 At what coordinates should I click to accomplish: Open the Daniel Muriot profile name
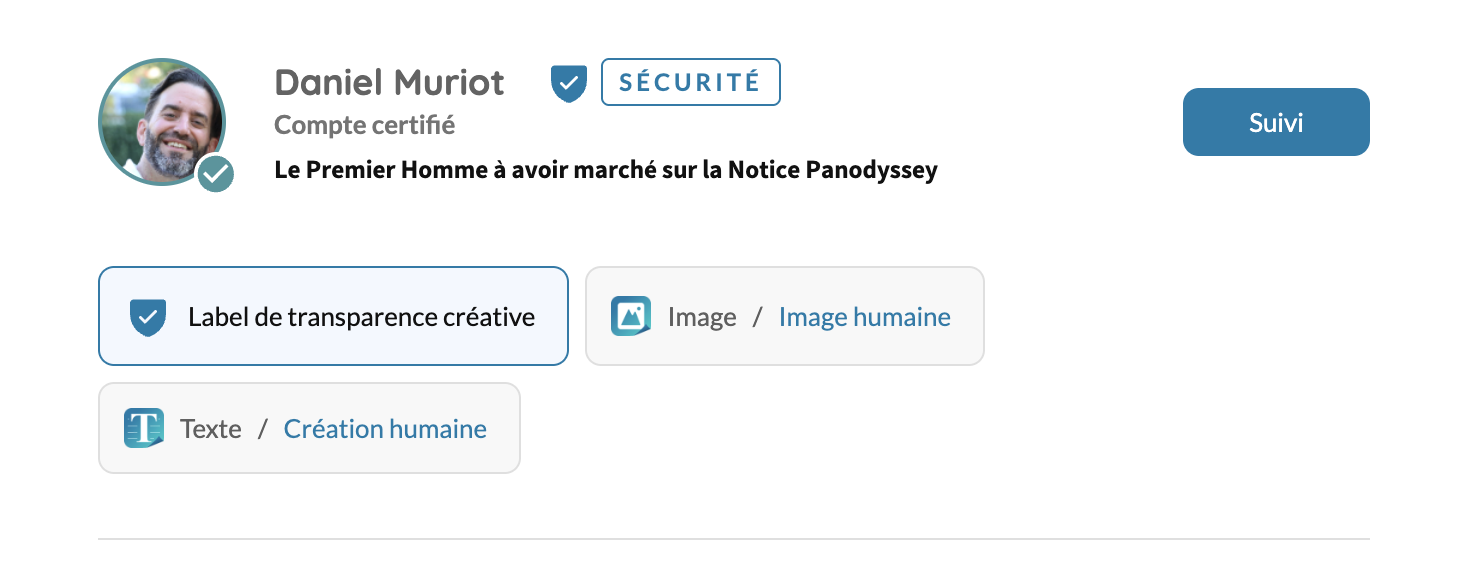[x=389, y=82]
